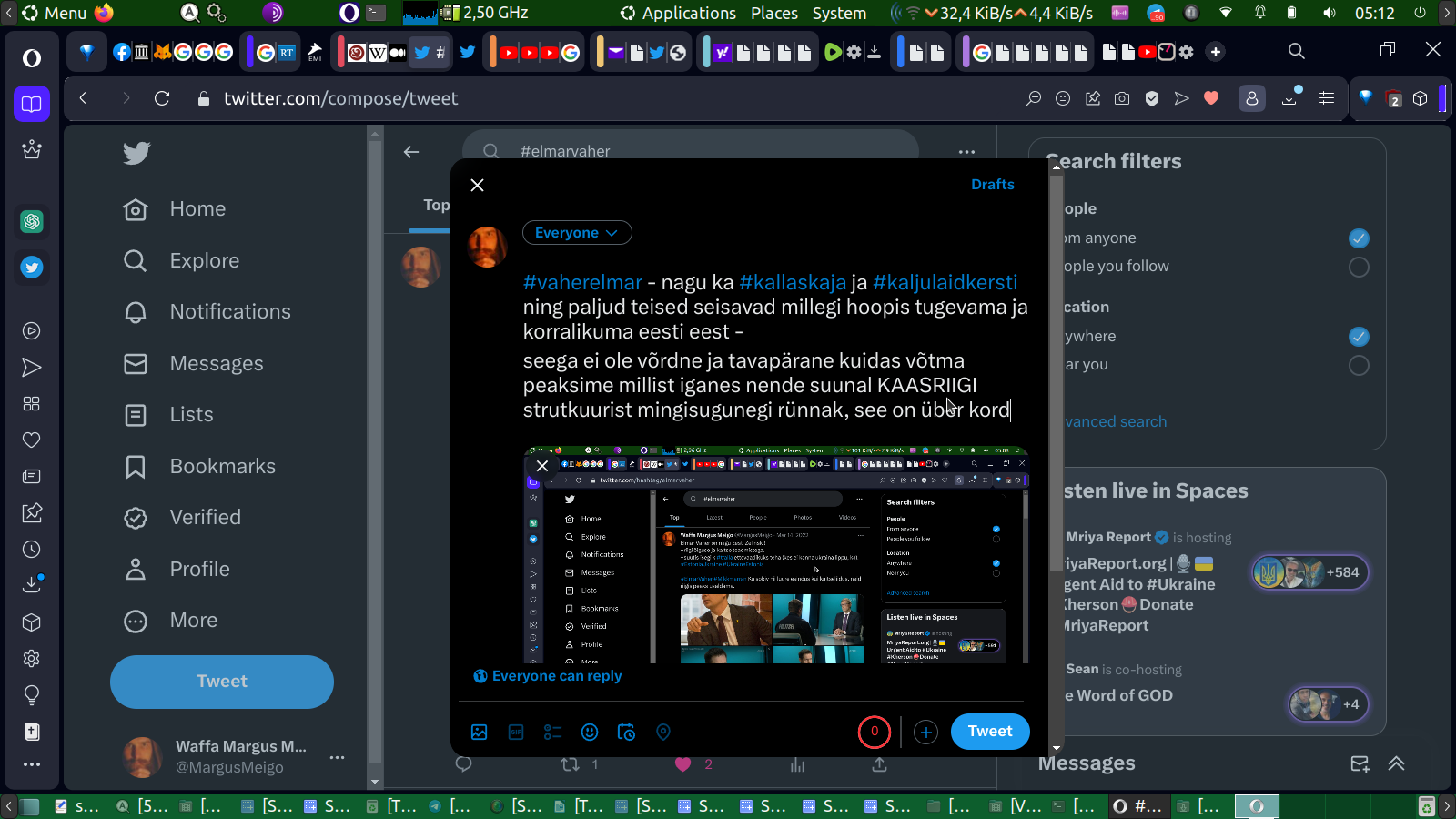
Task: Click the #elmarvaher search box
Action: (x=691, y=151)
